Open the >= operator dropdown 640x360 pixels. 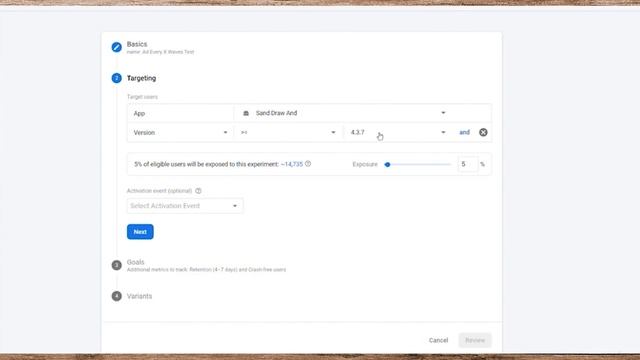click(x=288, y=132)
